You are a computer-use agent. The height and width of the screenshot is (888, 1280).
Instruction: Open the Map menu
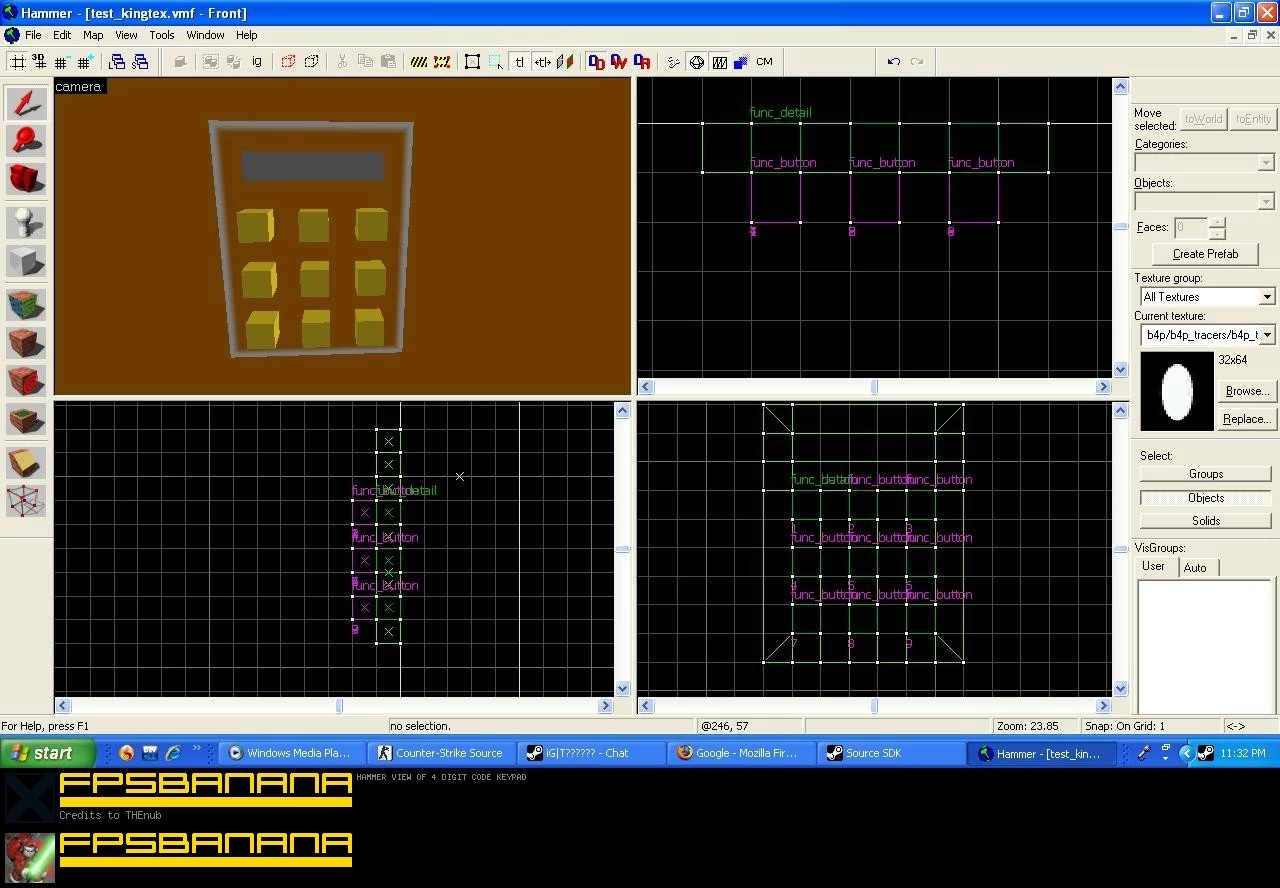point(93,35)
